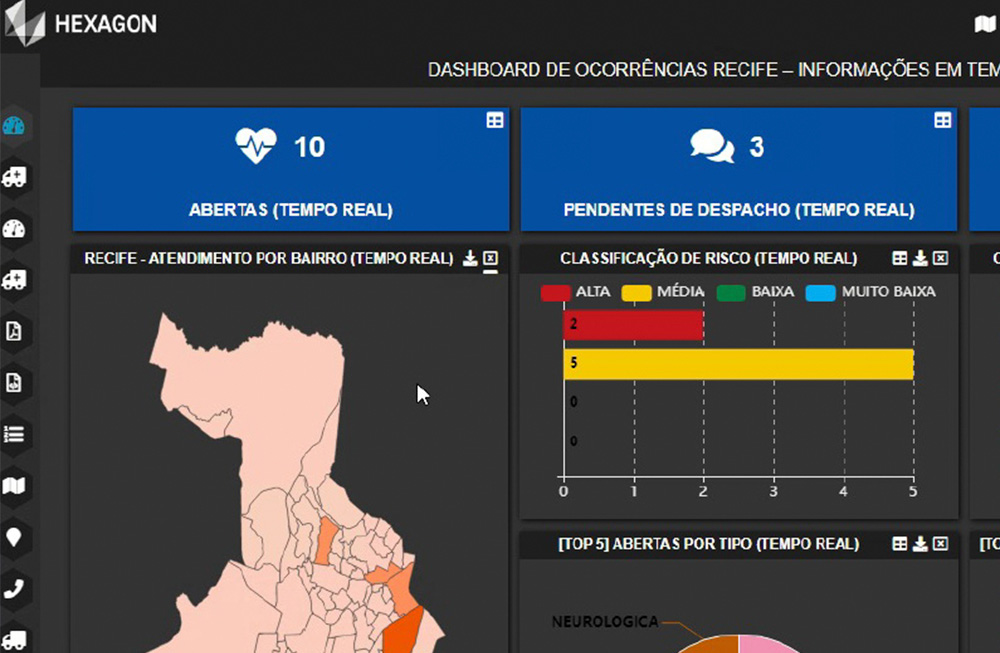Image resolution: width=1000 pixels, height=653 pixels.
Task: Open the PDF report icon in the sidebar
Action: click(x=15, y=331)
